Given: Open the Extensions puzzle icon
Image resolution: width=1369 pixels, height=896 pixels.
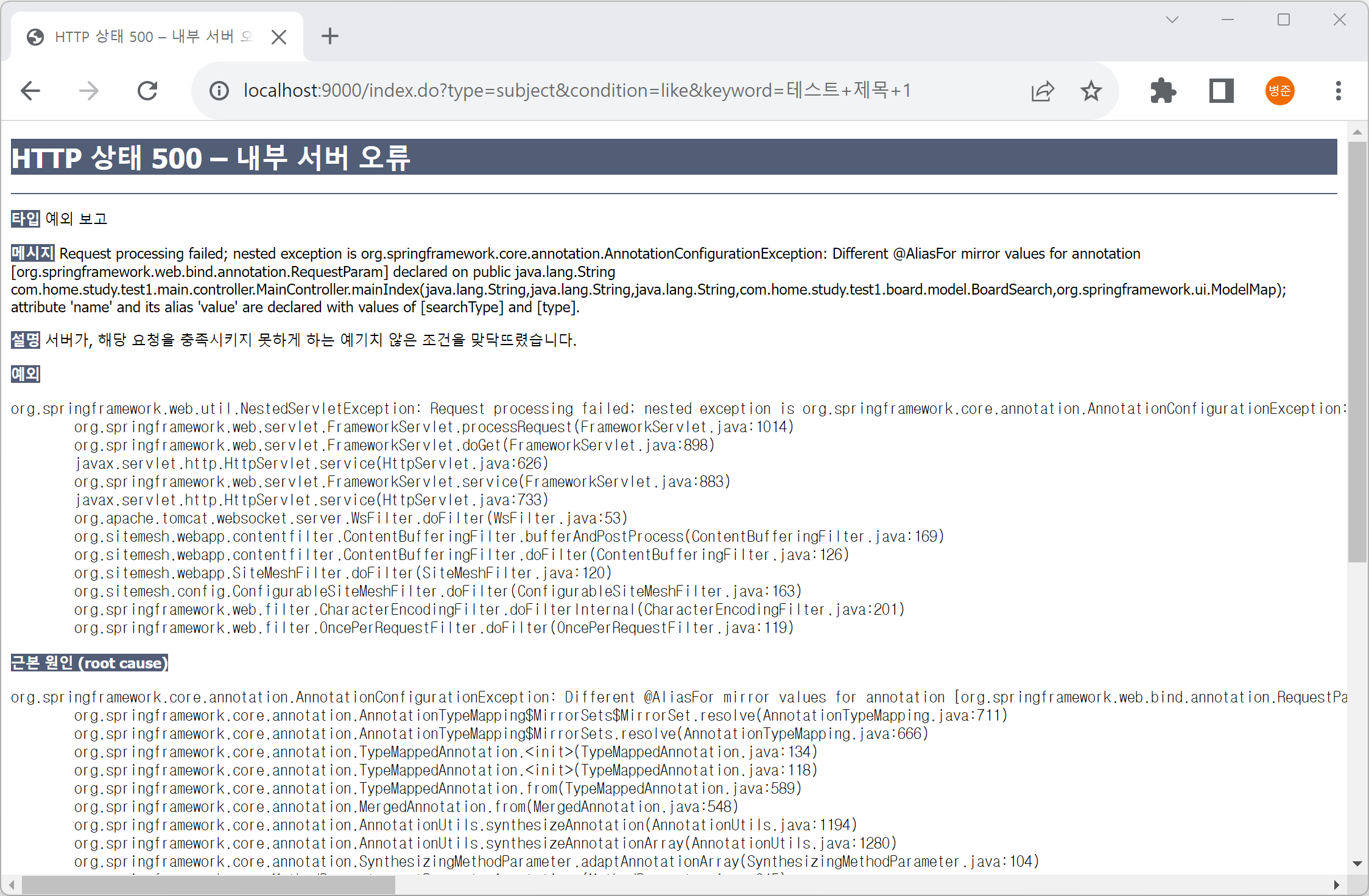Looking at the screenshot, I should point(1163,91).
